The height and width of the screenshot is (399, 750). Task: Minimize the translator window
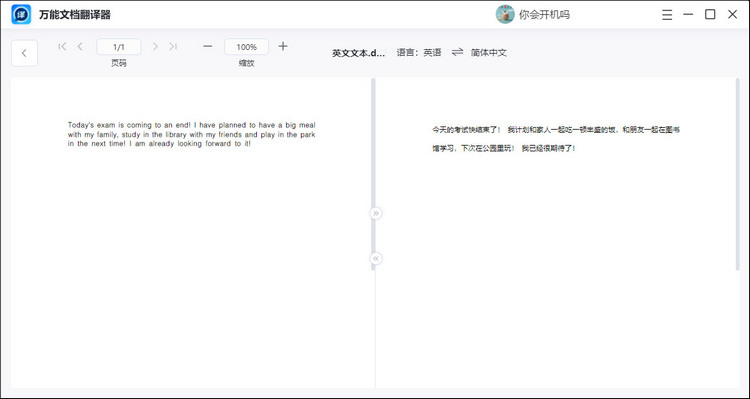pyautogui.click(x=688, y=14)
